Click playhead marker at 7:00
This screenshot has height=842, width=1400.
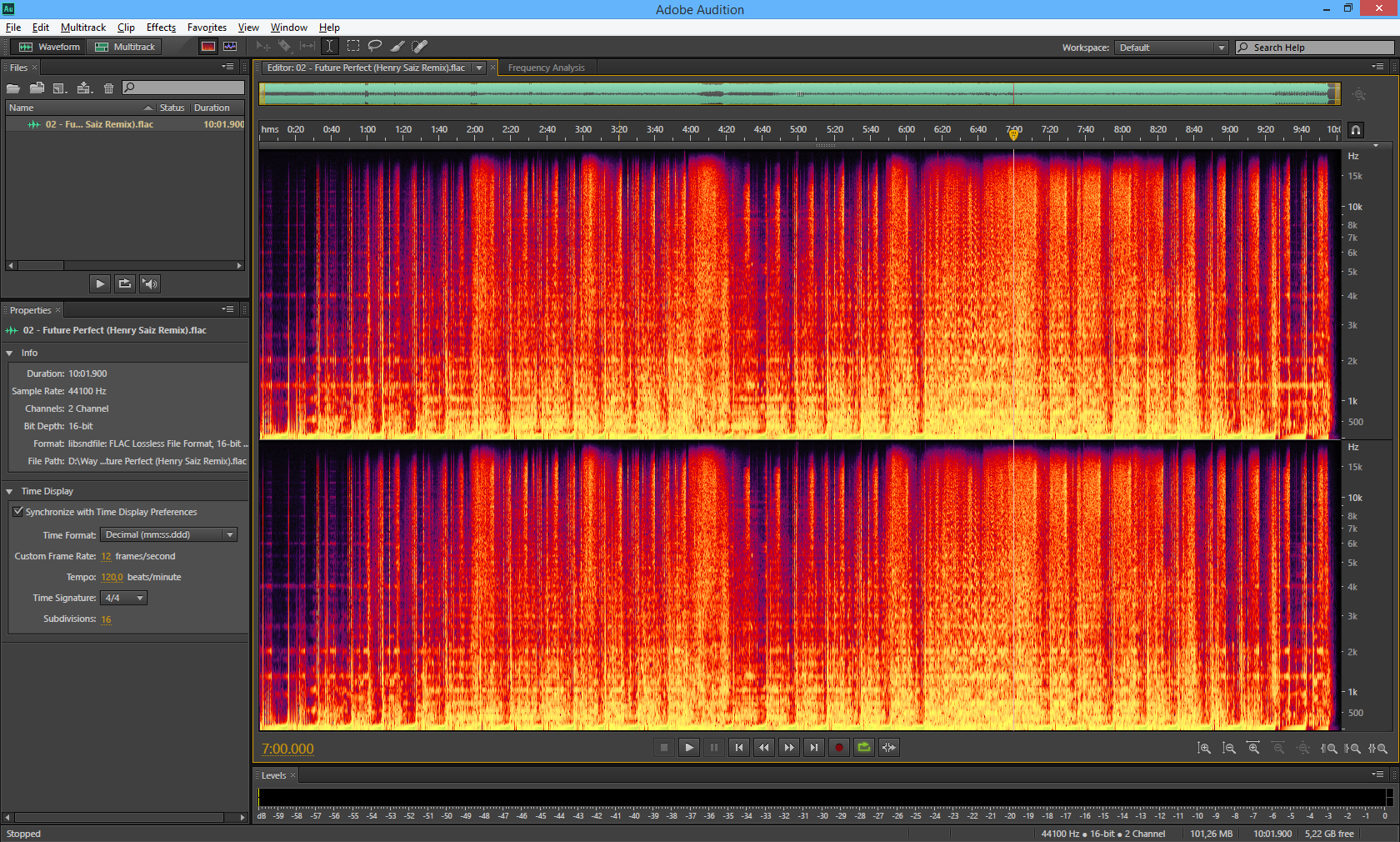pos(1013,133)
